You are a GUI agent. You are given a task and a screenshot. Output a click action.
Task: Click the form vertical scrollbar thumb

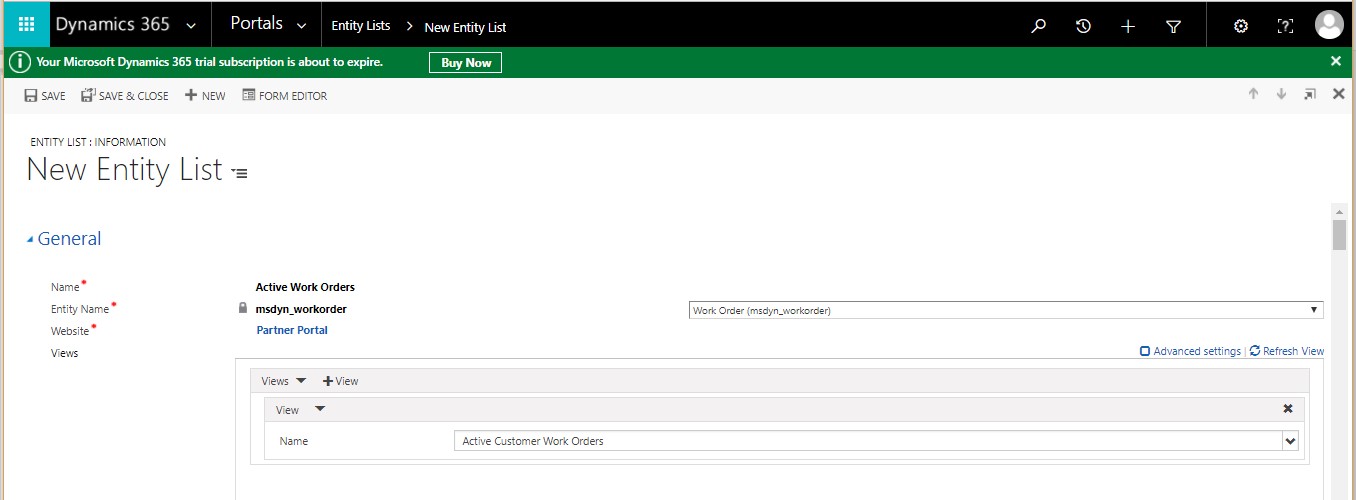coord(1339,236)
